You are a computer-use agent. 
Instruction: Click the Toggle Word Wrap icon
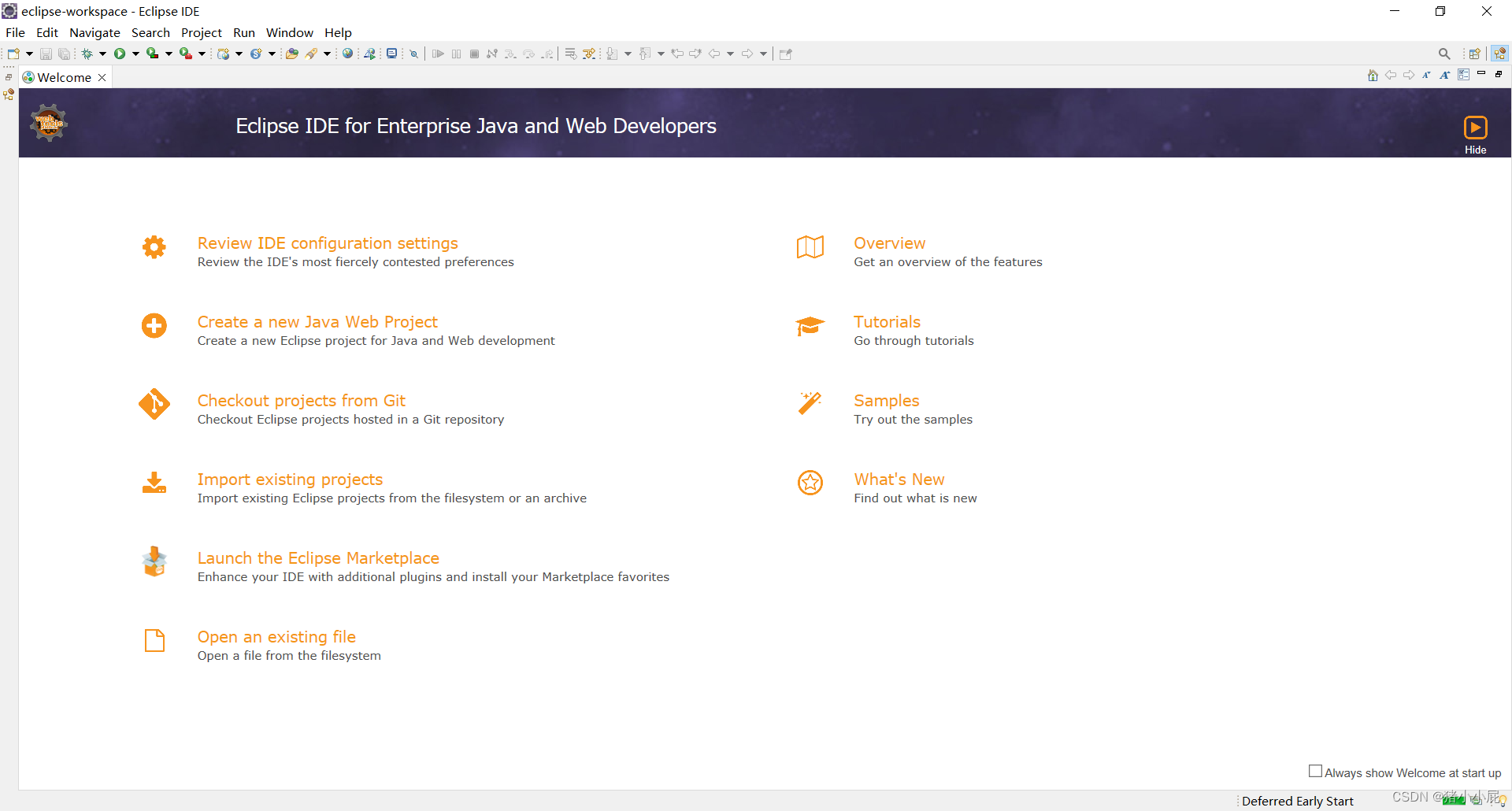(571, 54)
